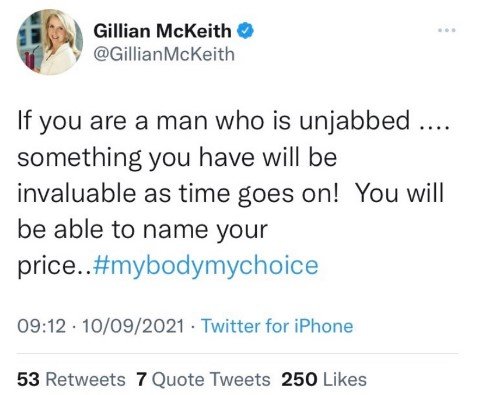The width and height of the screenshot is (477, 395).
Task: Click the 10/09/2021 date
Action: 133,326
